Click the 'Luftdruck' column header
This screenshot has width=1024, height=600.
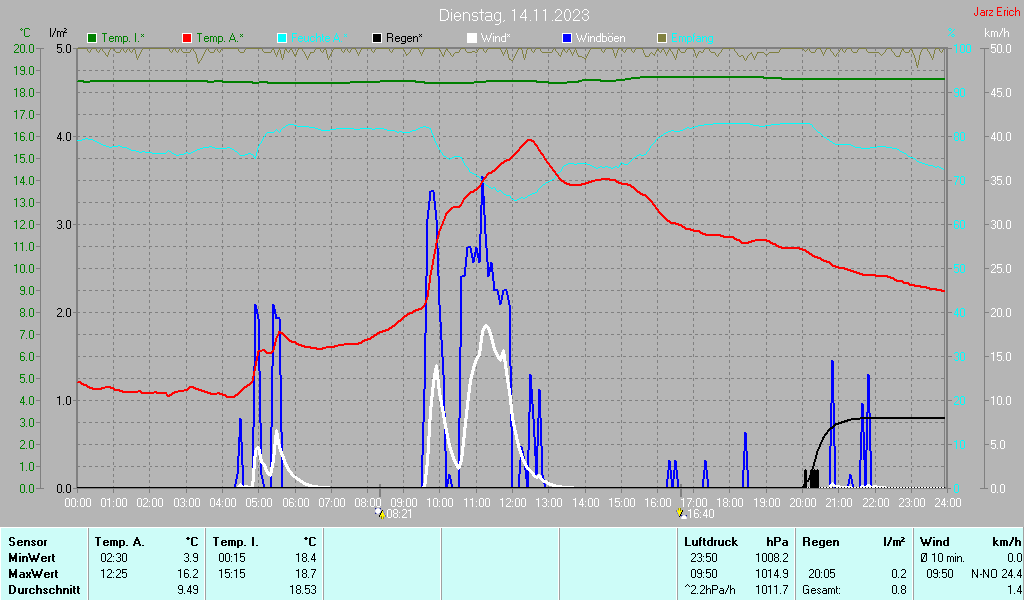pos(711,542)
